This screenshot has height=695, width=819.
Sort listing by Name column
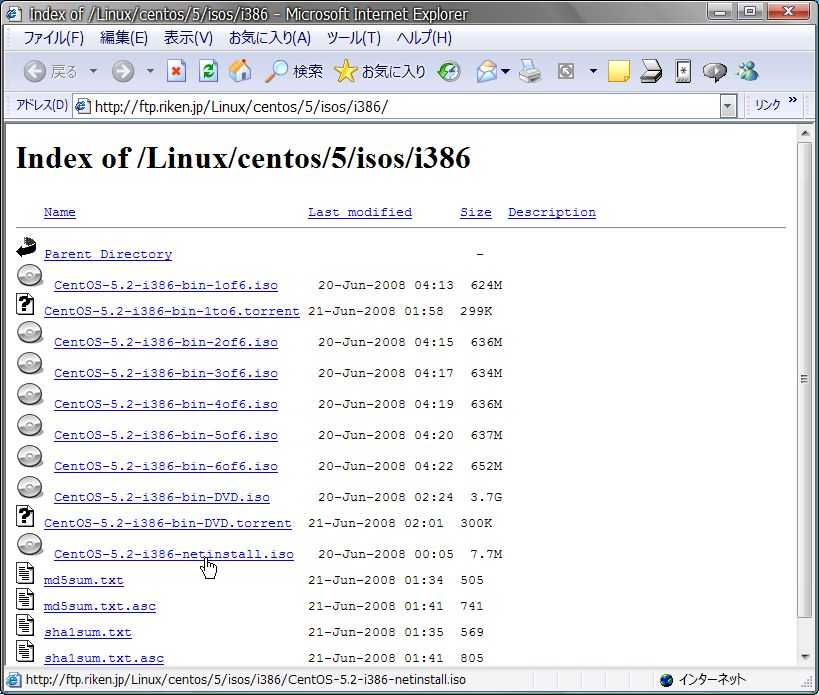tap(60, 213)
